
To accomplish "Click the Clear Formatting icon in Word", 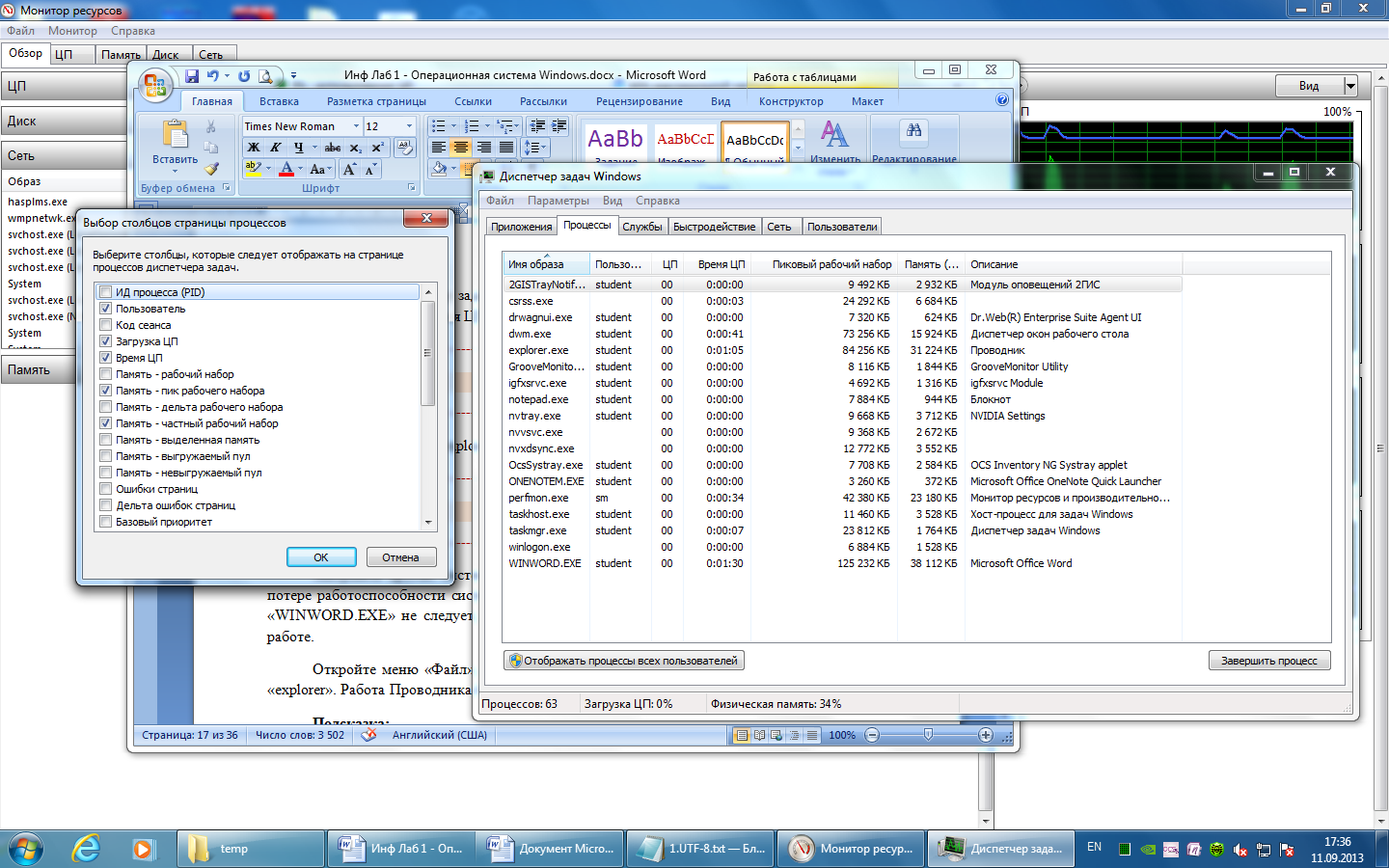I will click(405, 148).
